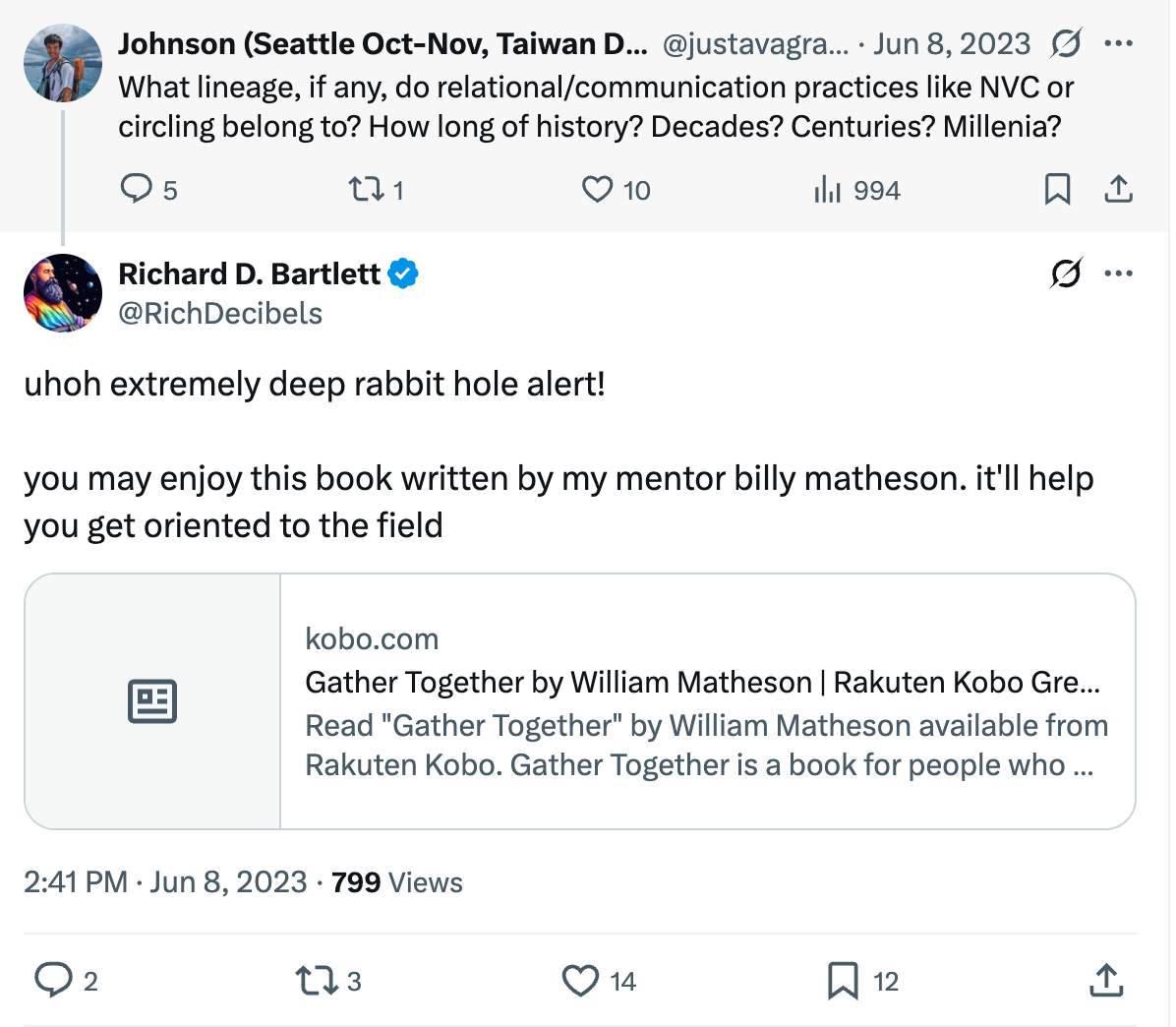Retweet Johnson's question tweet

(366, 189)
